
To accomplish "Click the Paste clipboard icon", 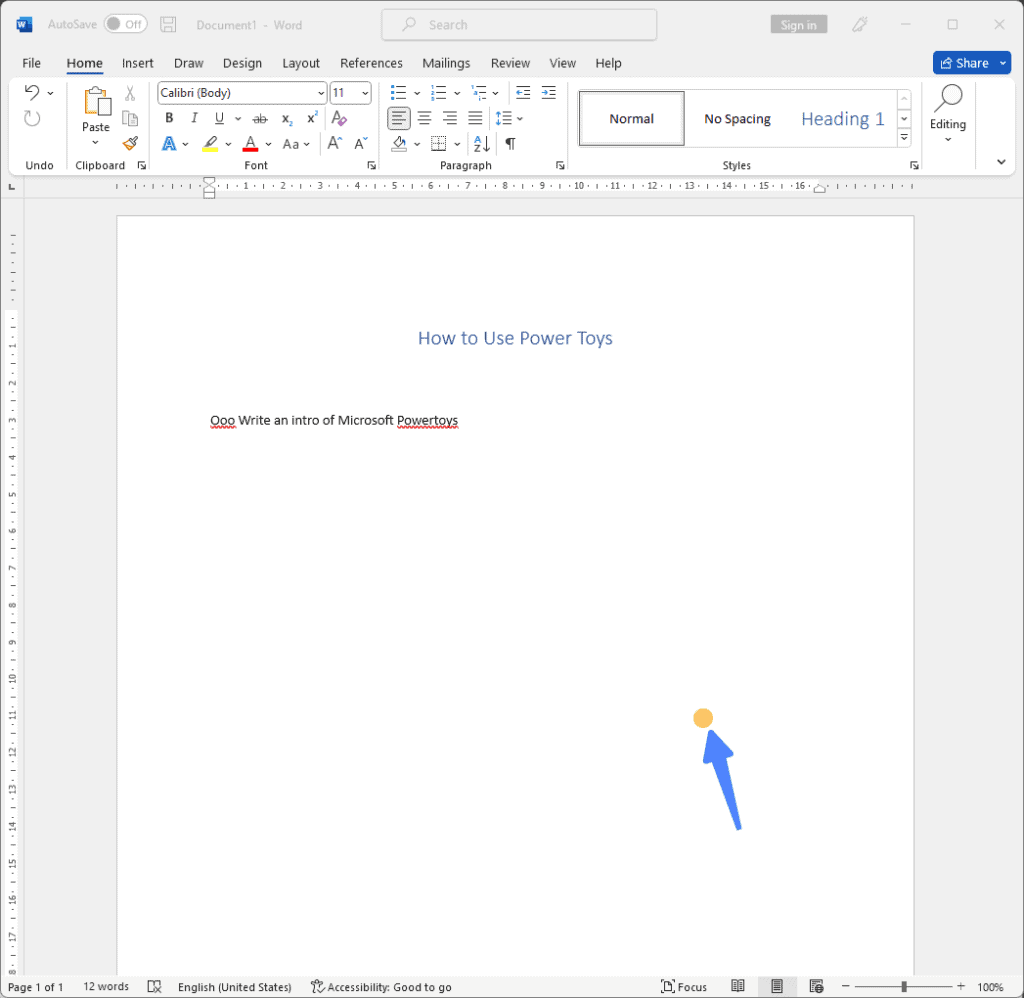I will pyautogui.click(x=97, y=102).
